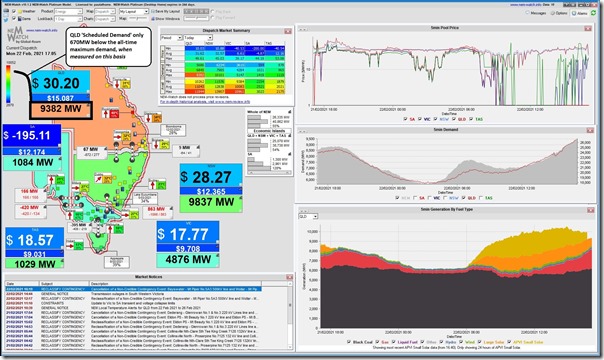Click Save My Layout button
604x360 pixels.
166,12
